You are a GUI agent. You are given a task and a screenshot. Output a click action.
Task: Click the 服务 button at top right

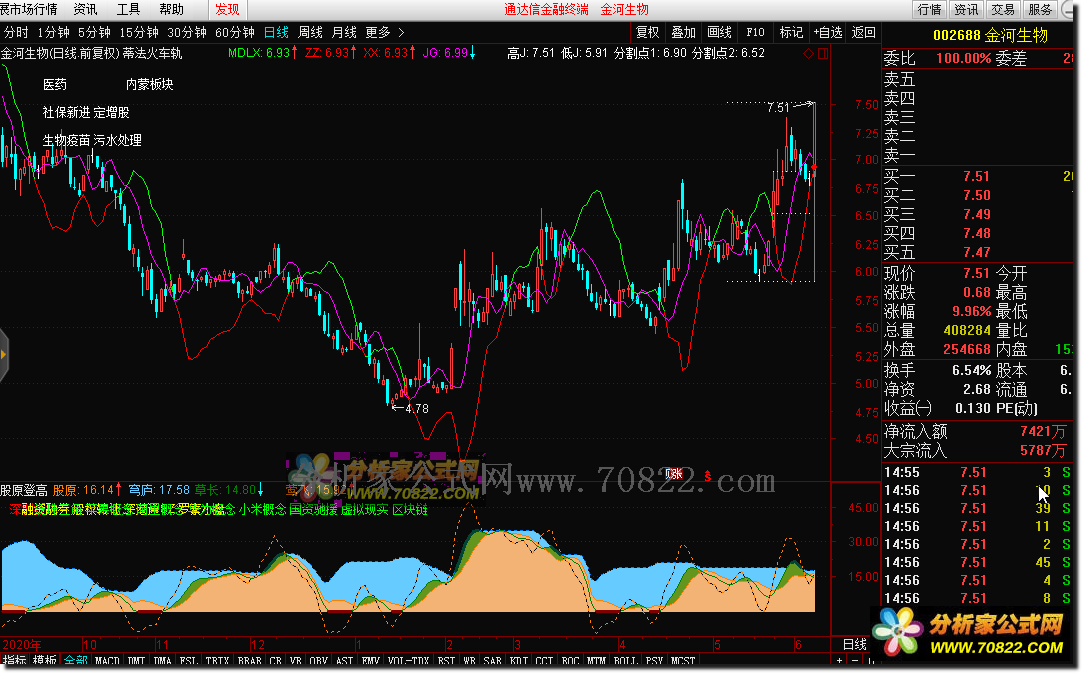point(1040,9)
